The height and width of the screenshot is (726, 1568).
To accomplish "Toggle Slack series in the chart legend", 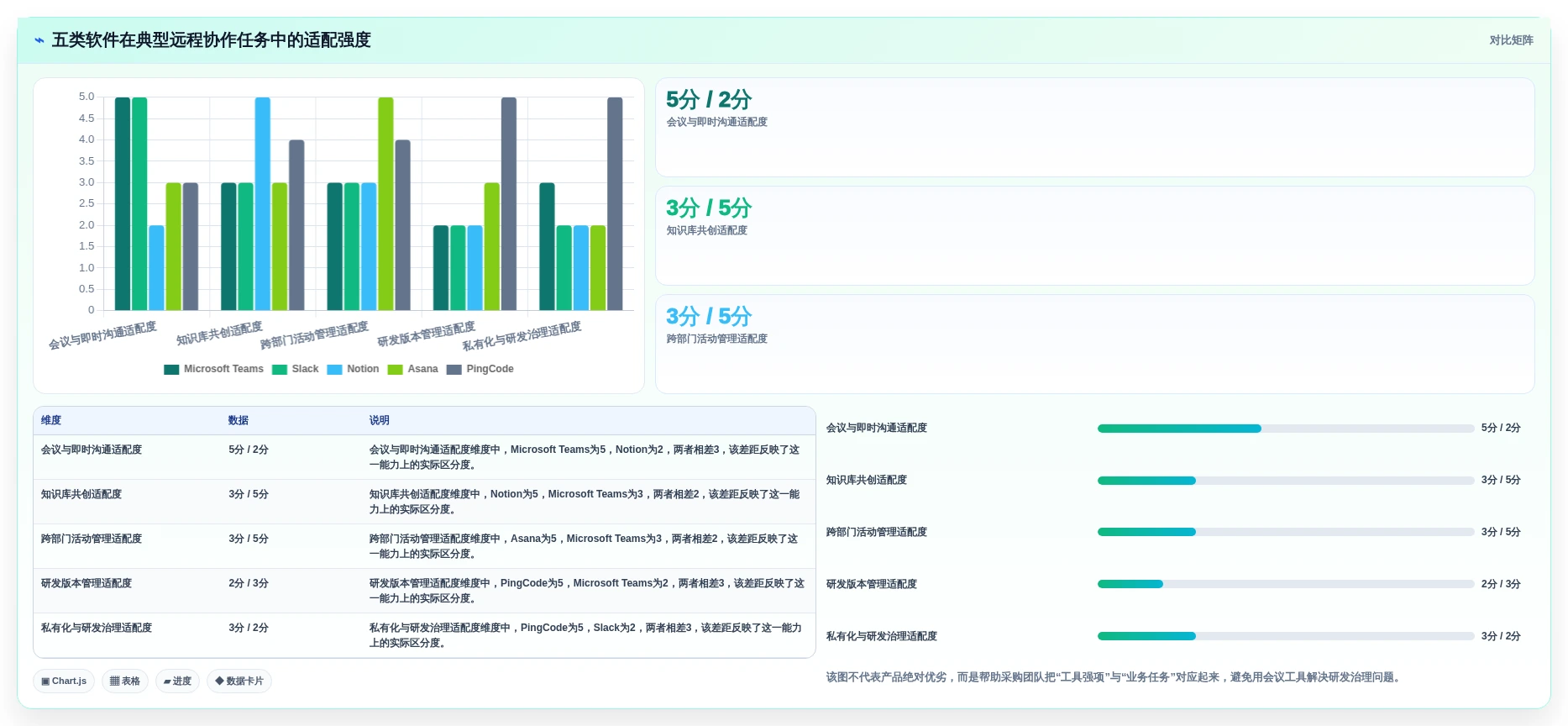I will [296, 369].
